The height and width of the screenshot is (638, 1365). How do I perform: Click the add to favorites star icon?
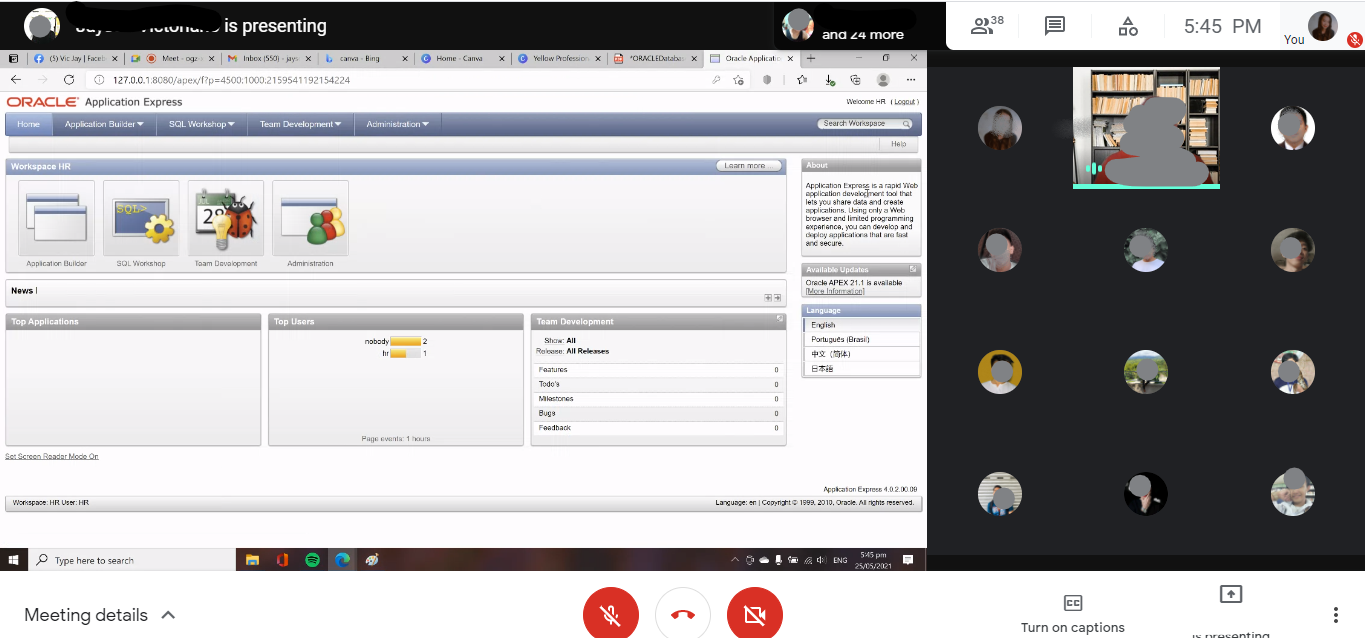pyautogui.click(x=738, y=79)
